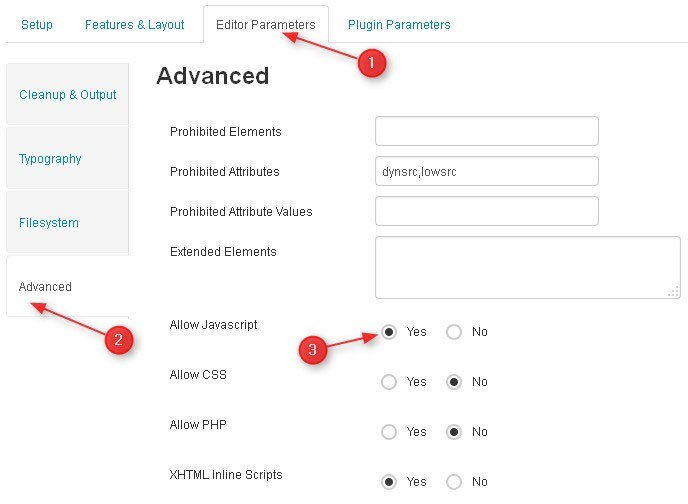Image resolution: width=688 pixels, height=504 pixels.
Task: Set Allow Javascript to Yes
Action: (x=389, y=332)
